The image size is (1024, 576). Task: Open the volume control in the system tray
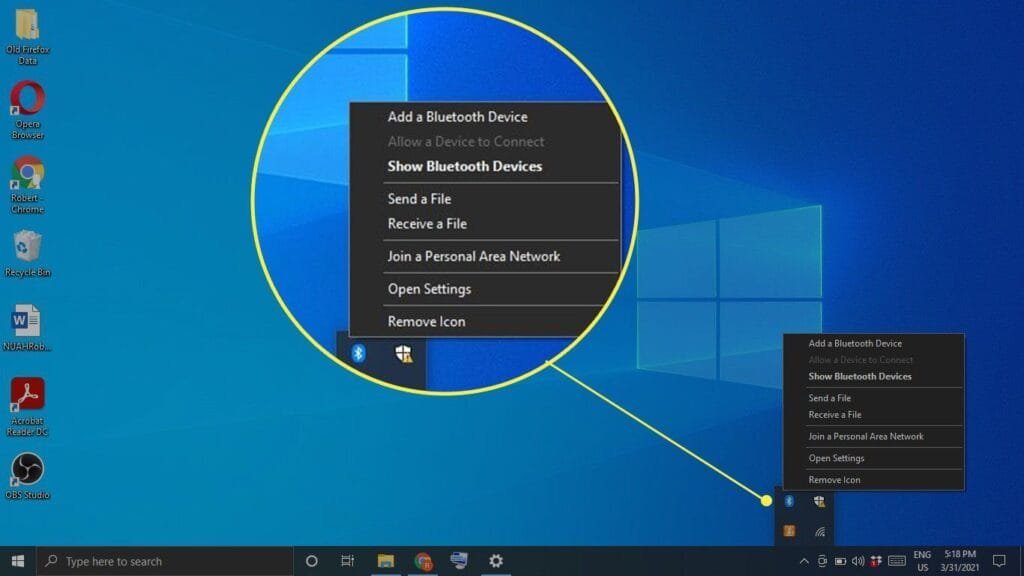point(857,561)
